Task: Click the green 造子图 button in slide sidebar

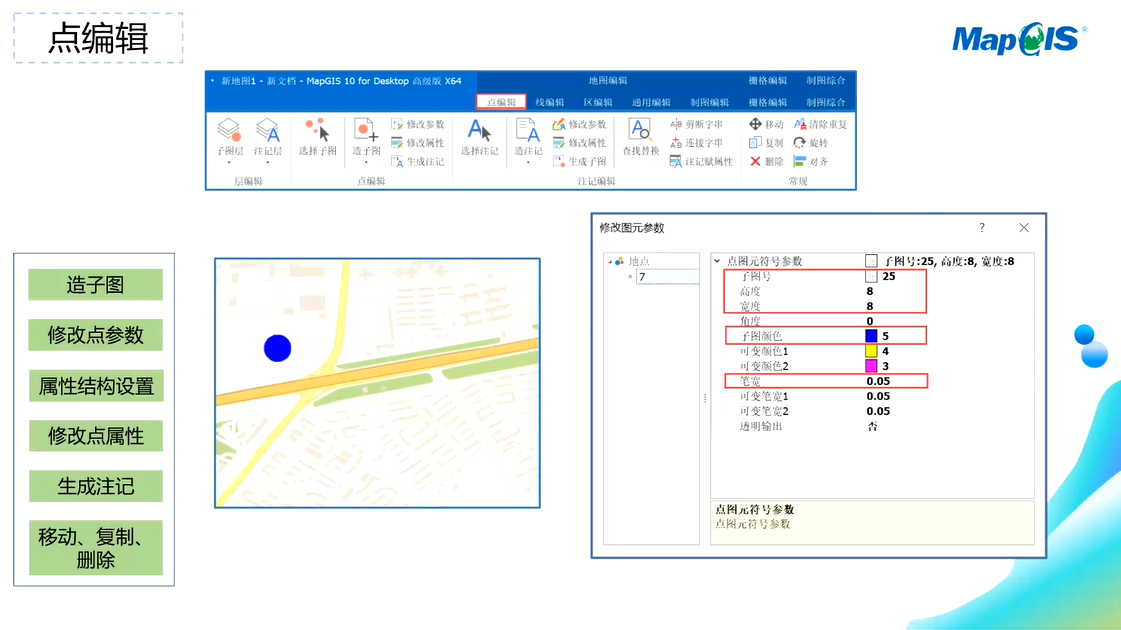Action: (95, 285)
